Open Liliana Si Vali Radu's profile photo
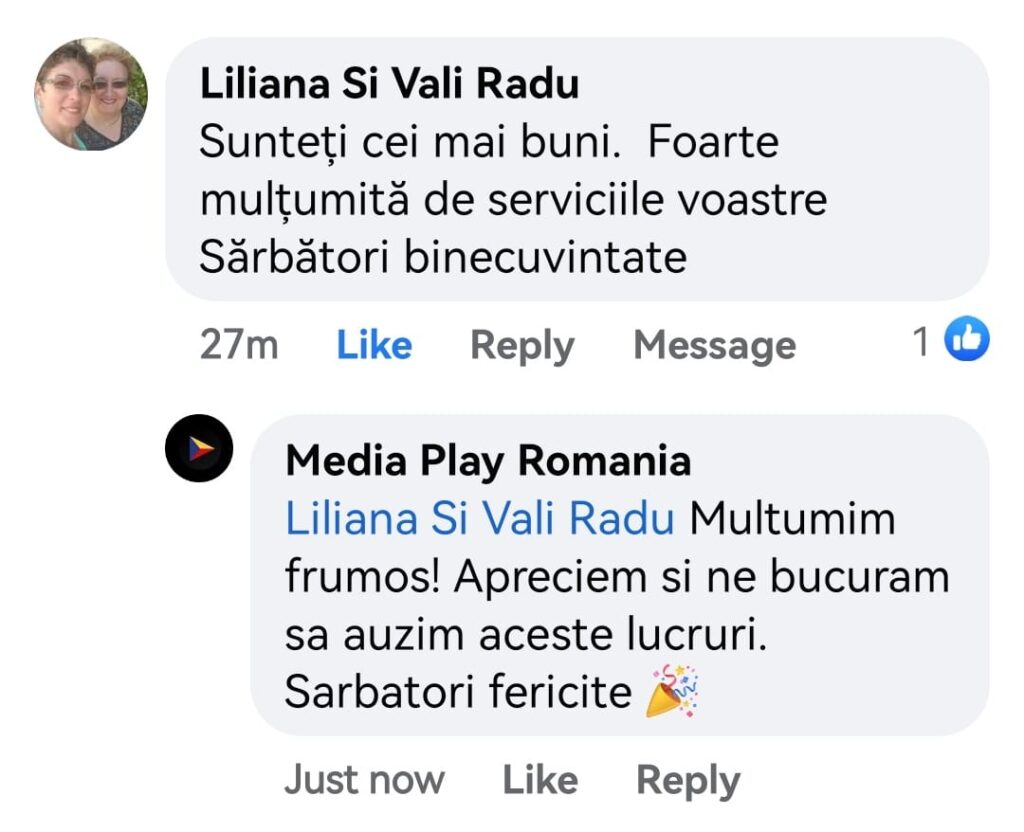 (x=91, y=95)
